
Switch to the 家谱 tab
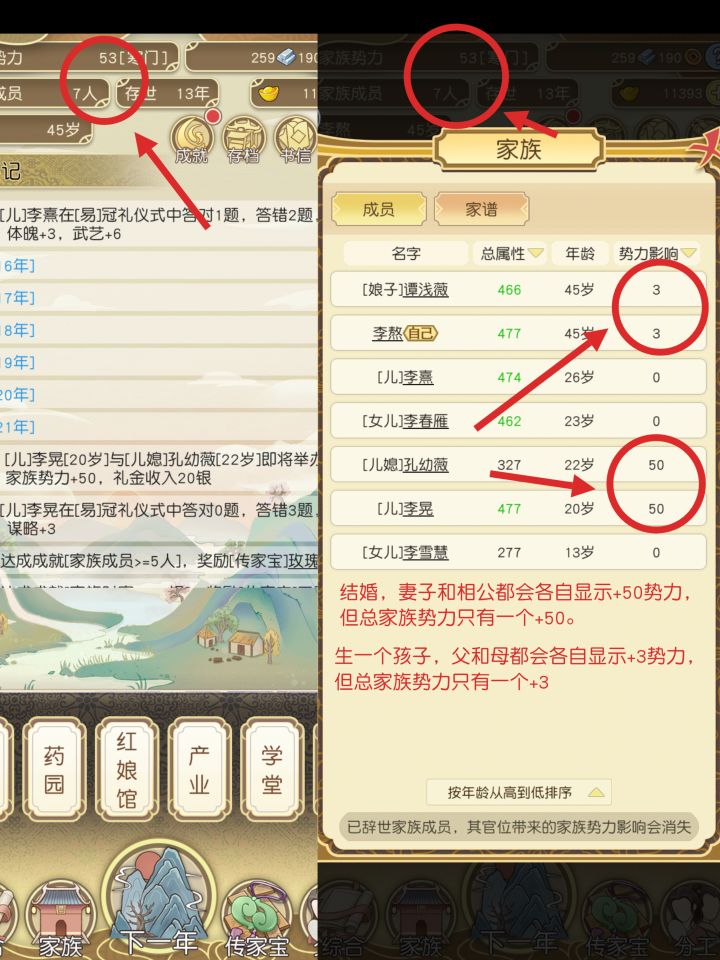pyautogui.click(x=481, y=209)
